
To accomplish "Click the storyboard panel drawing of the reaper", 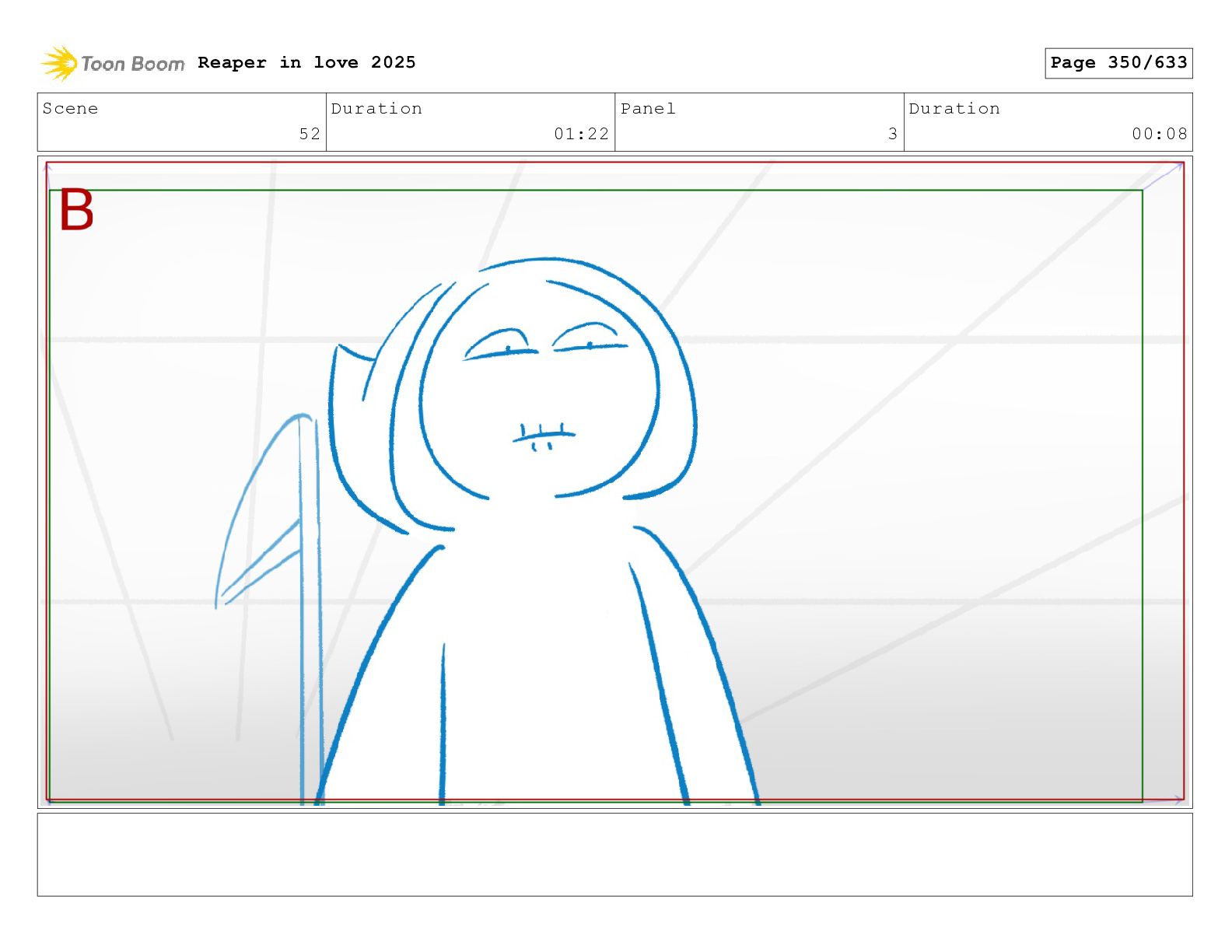I will pyautogui.click(x=614, y=481).
